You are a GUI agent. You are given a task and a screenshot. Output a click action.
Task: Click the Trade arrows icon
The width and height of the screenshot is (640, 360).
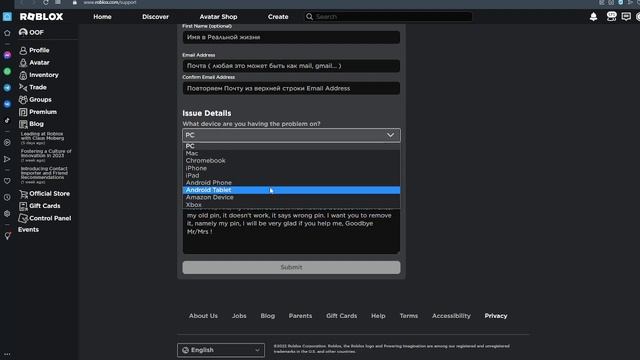(23, 87)
